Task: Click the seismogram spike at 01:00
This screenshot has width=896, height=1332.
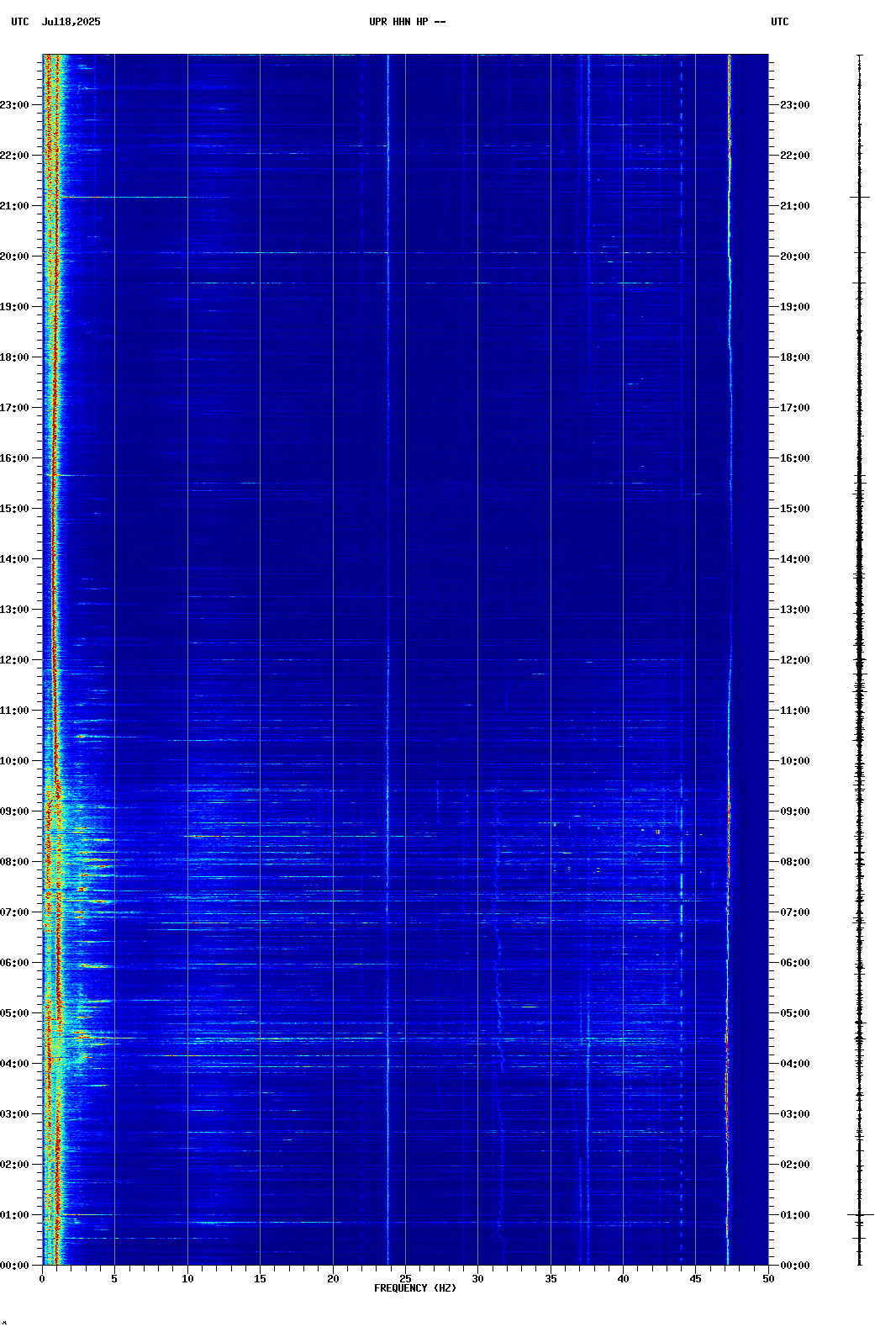Action: [860, 1214]
